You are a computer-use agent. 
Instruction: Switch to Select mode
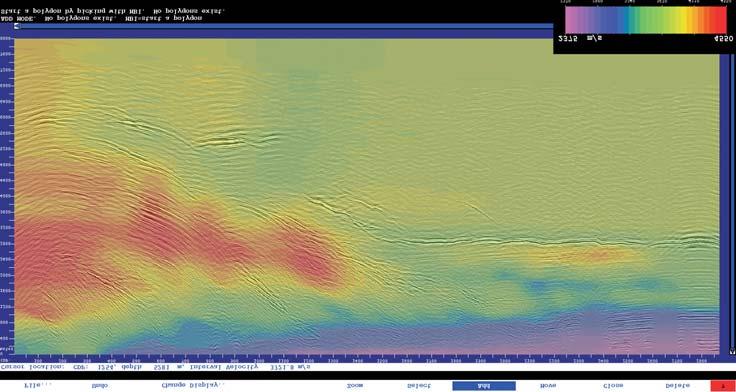pos(419,385)
